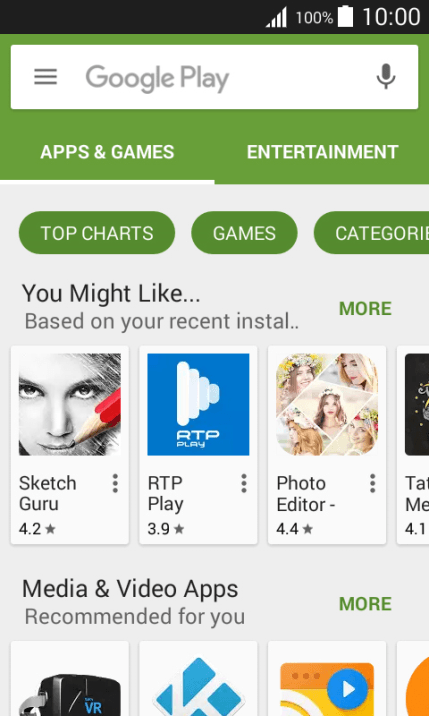Focus the Google Play search field
429x716 pixels.
[214, 77]
